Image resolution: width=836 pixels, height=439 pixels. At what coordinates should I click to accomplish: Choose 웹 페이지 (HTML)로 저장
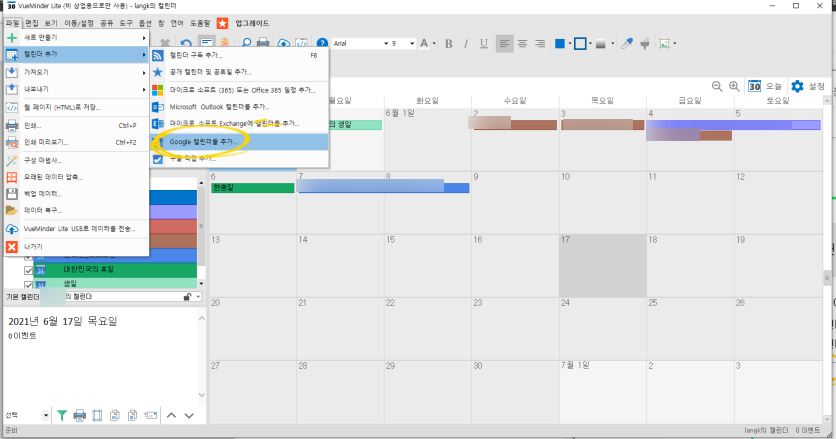tap(77, 107)
